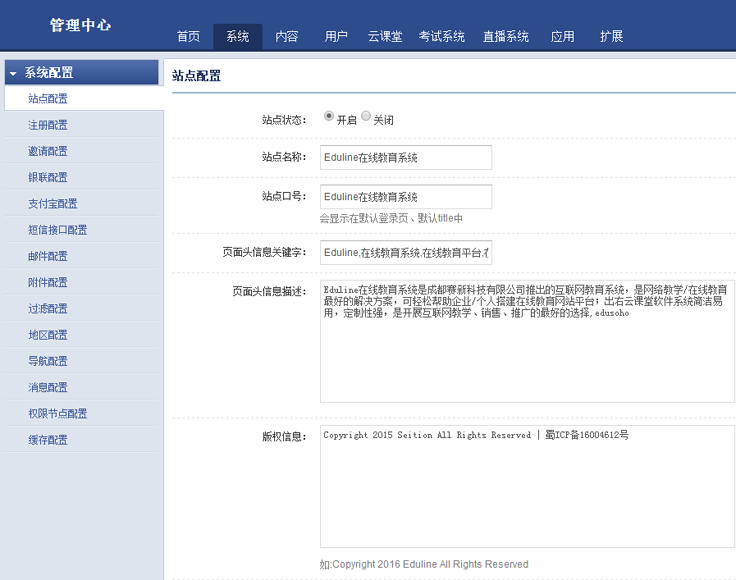Open 注册配置 in the sidebar

coord(48,125)
